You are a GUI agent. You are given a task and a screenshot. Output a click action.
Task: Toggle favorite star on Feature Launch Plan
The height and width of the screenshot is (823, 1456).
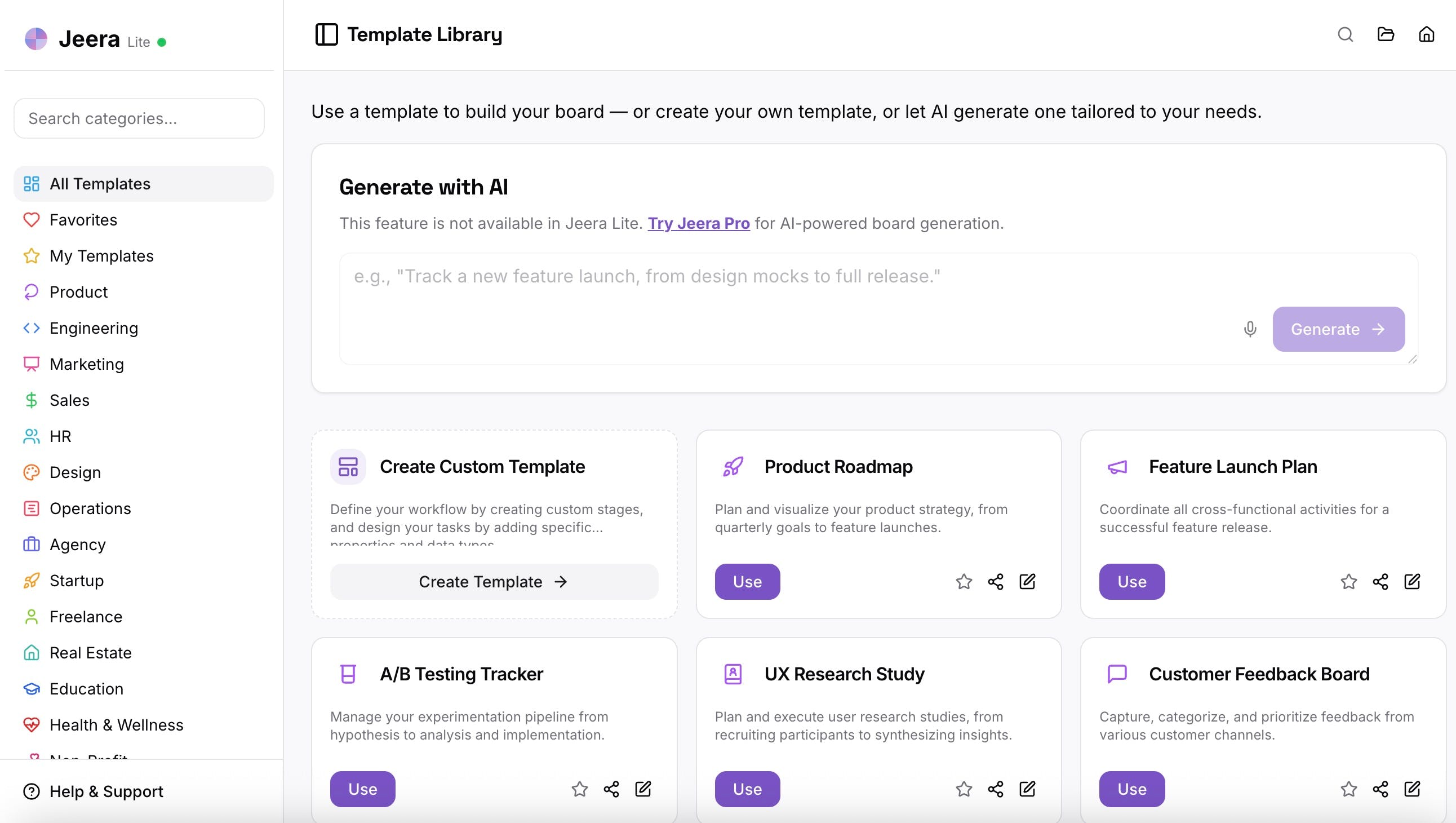(1348, 582)
